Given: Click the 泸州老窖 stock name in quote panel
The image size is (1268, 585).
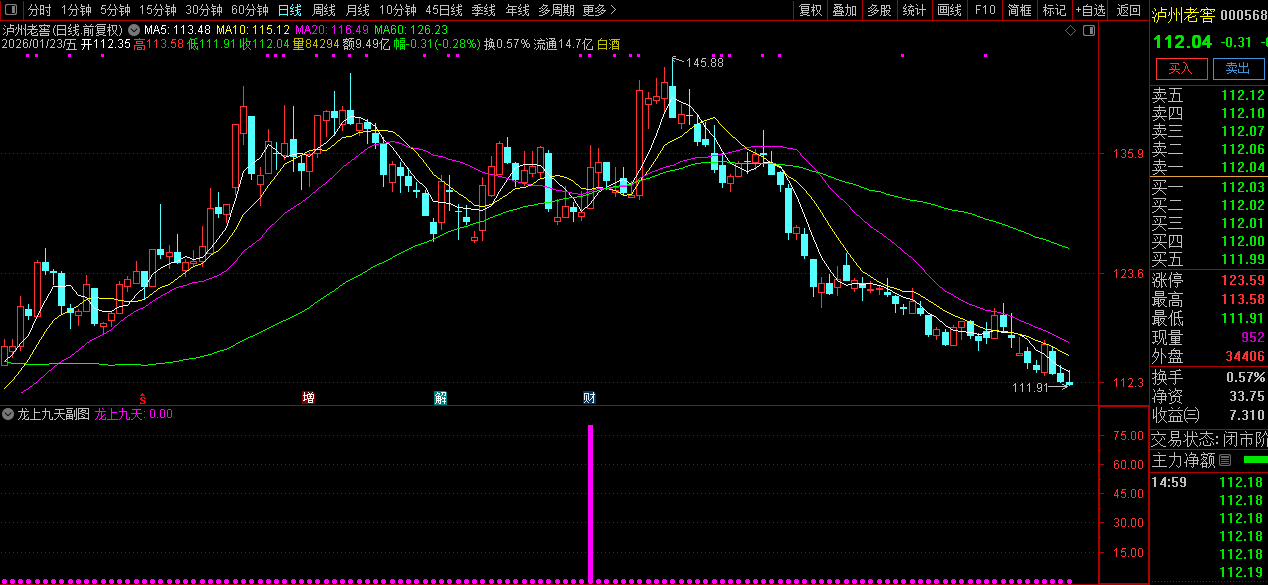Looking at the screenshot, I should pos(1182,15).
